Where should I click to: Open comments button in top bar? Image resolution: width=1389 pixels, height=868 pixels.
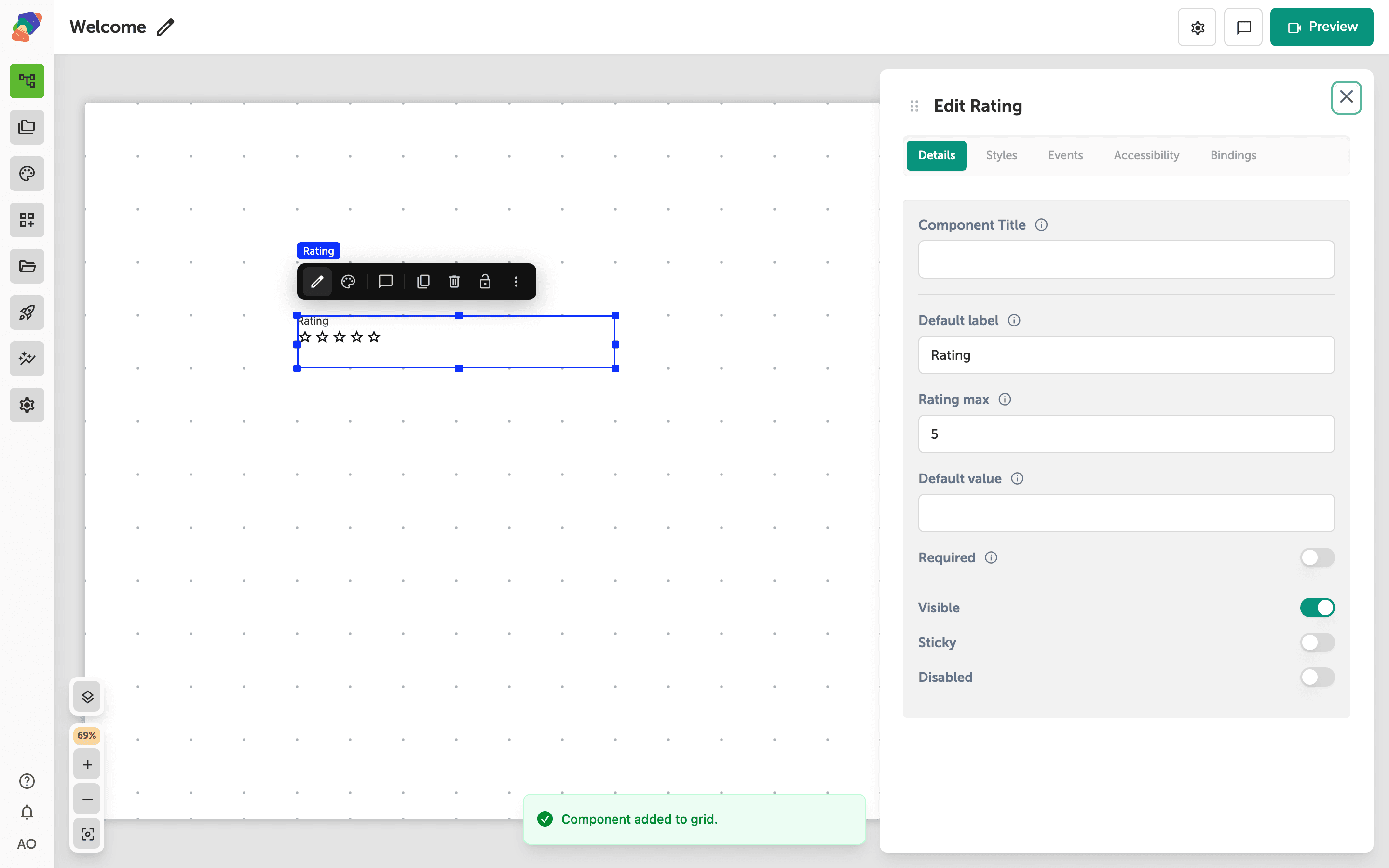point(1243,27)
